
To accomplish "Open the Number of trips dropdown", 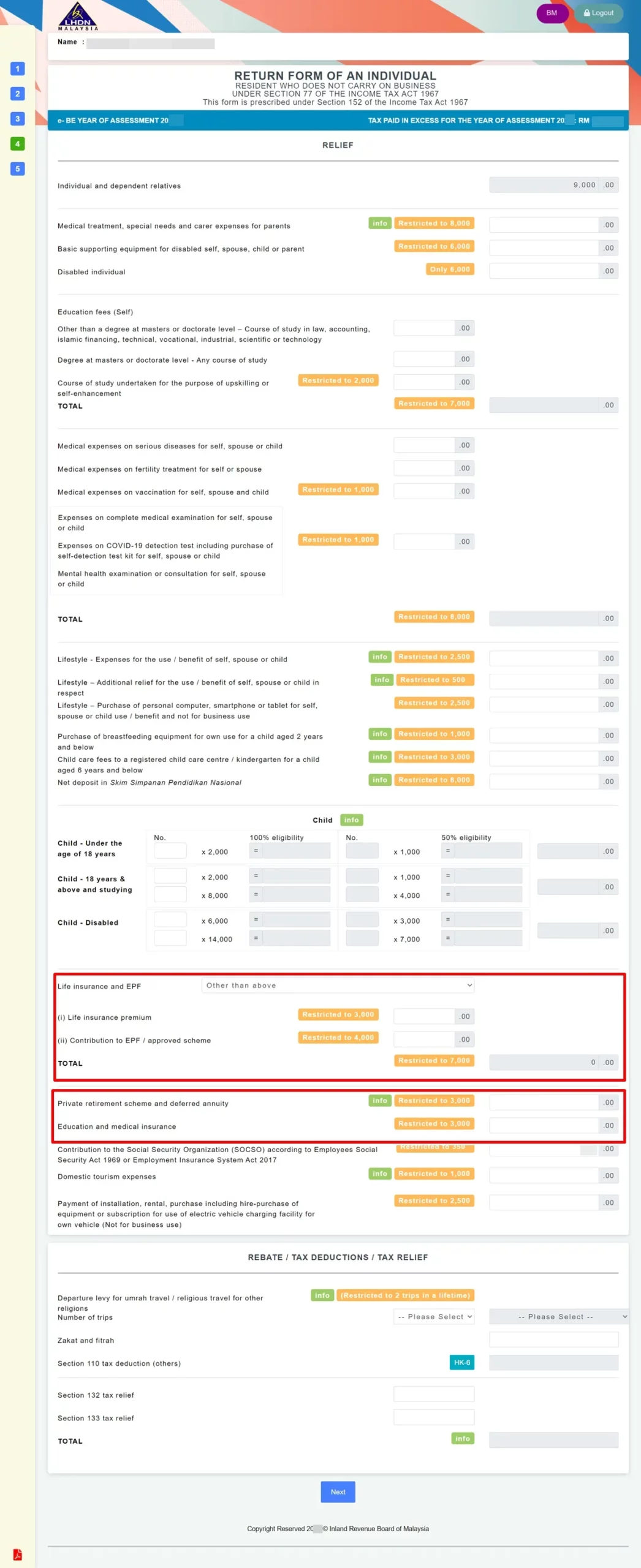I will (434, 1317).
